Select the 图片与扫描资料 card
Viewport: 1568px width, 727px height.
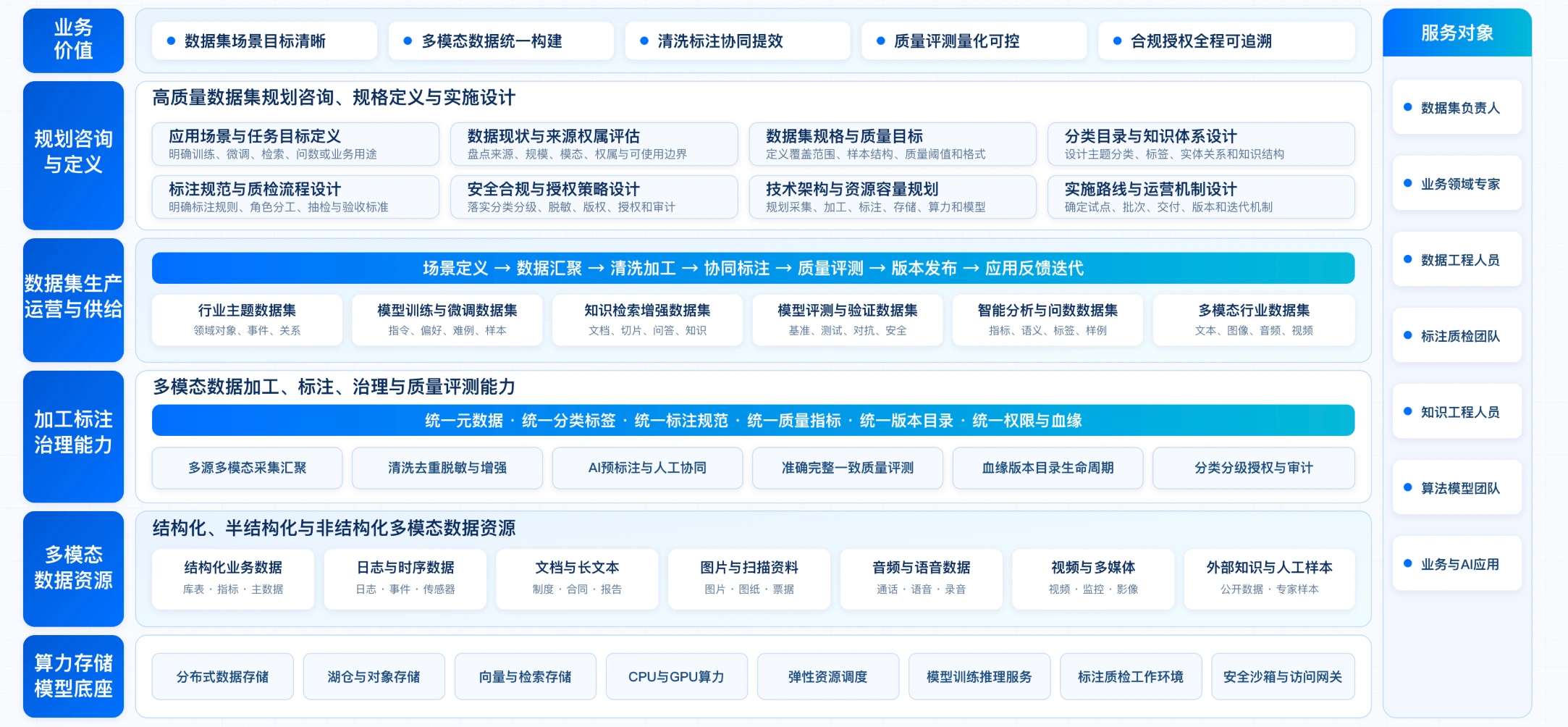749,579
